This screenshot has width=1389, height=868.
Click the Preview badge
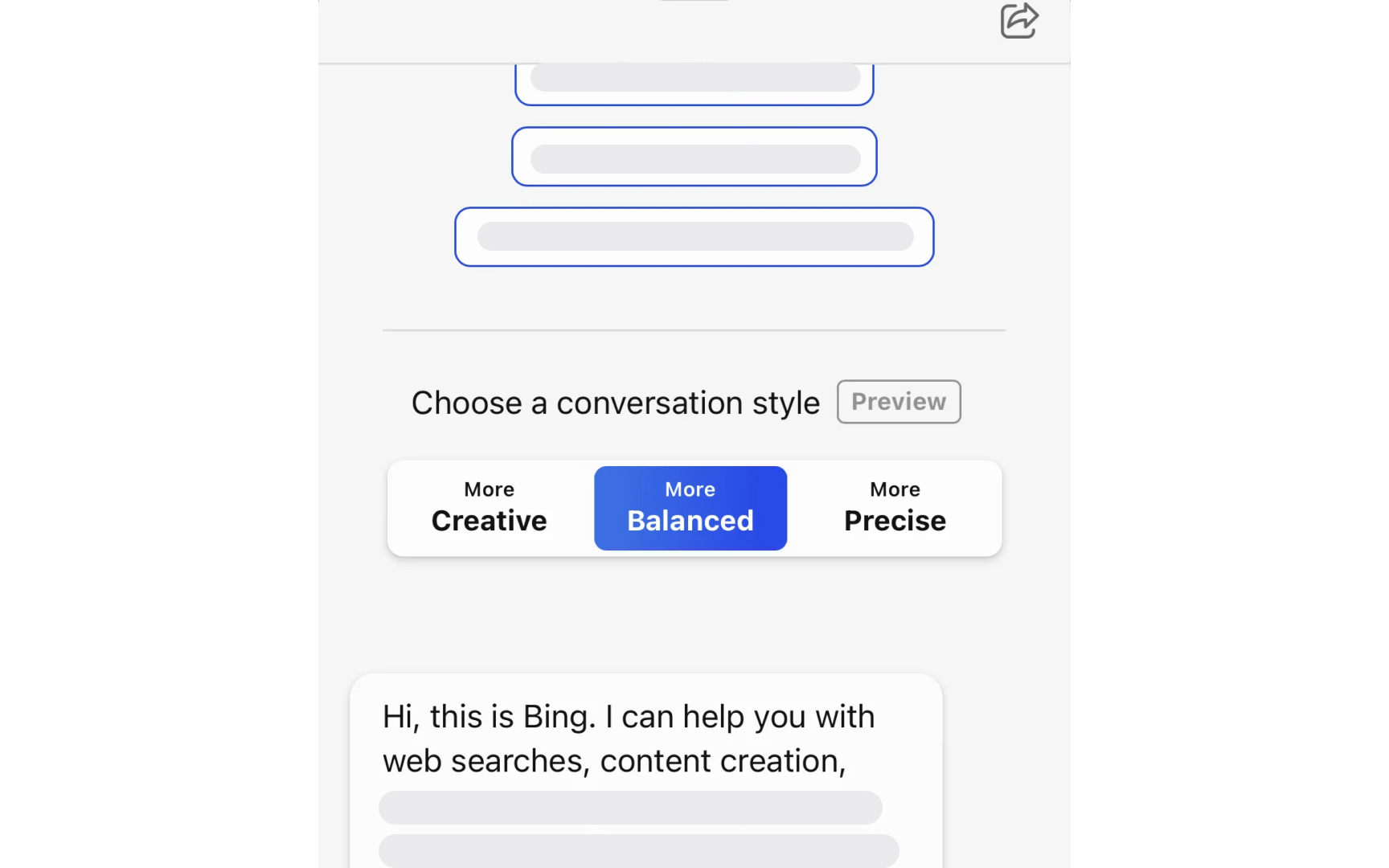(x=898, y=402)
